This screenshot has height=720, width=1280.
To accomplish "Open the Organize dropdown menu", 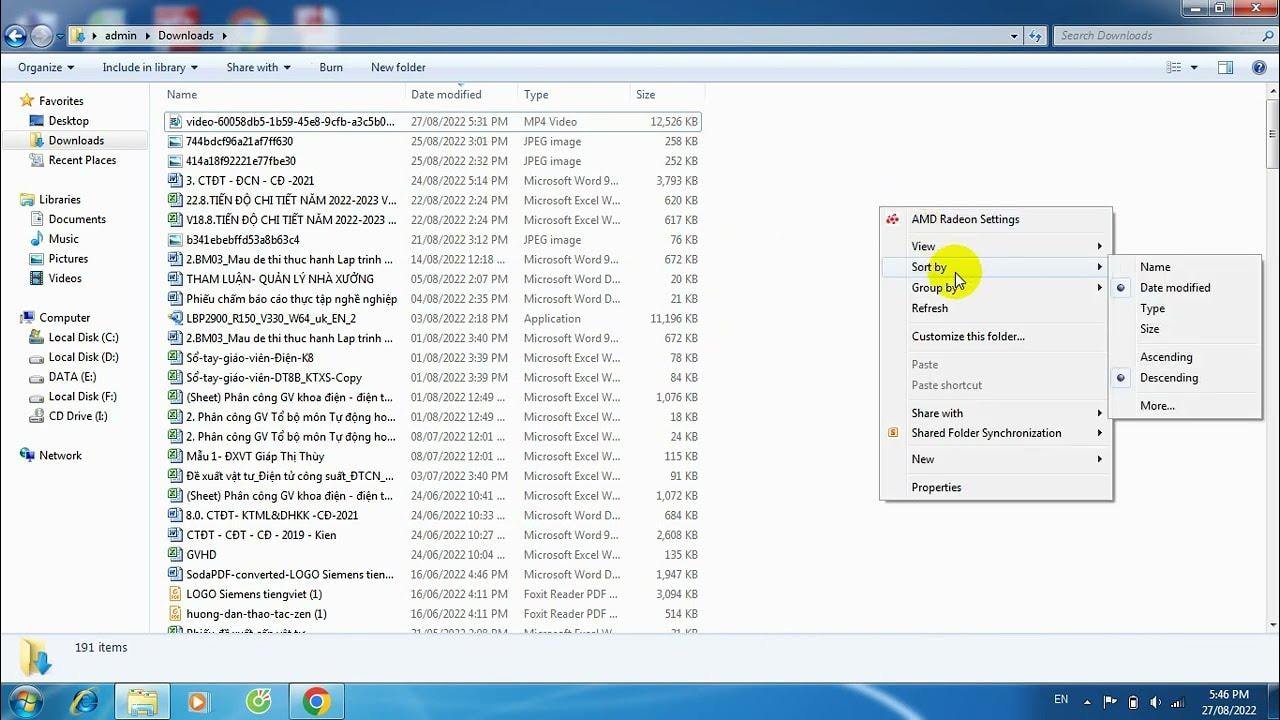I will [x=46, y=67].
